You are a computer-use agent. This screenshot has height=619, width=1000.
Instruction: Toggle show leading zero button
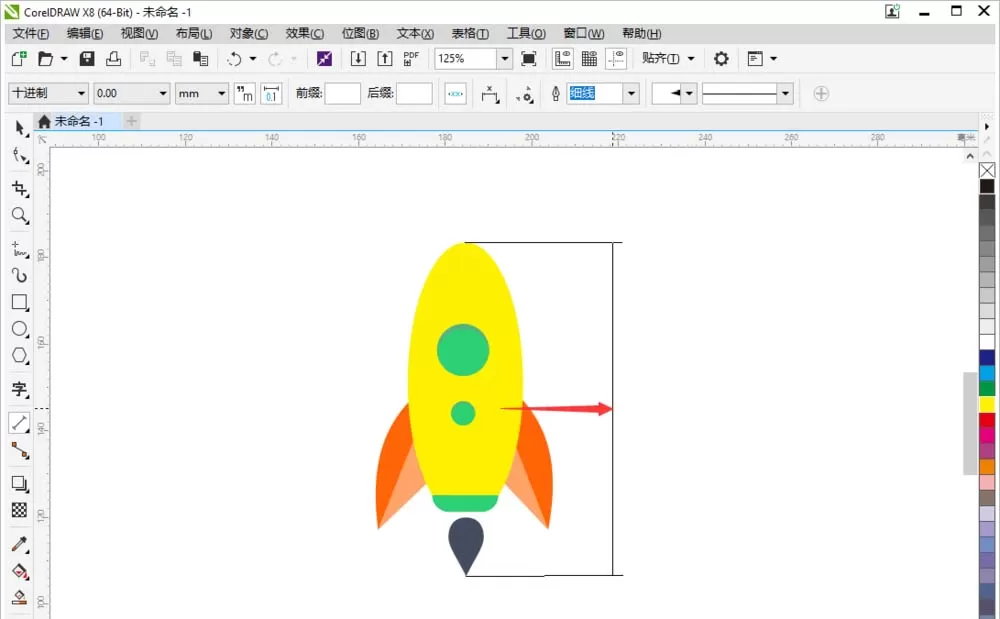pos(271,94)
